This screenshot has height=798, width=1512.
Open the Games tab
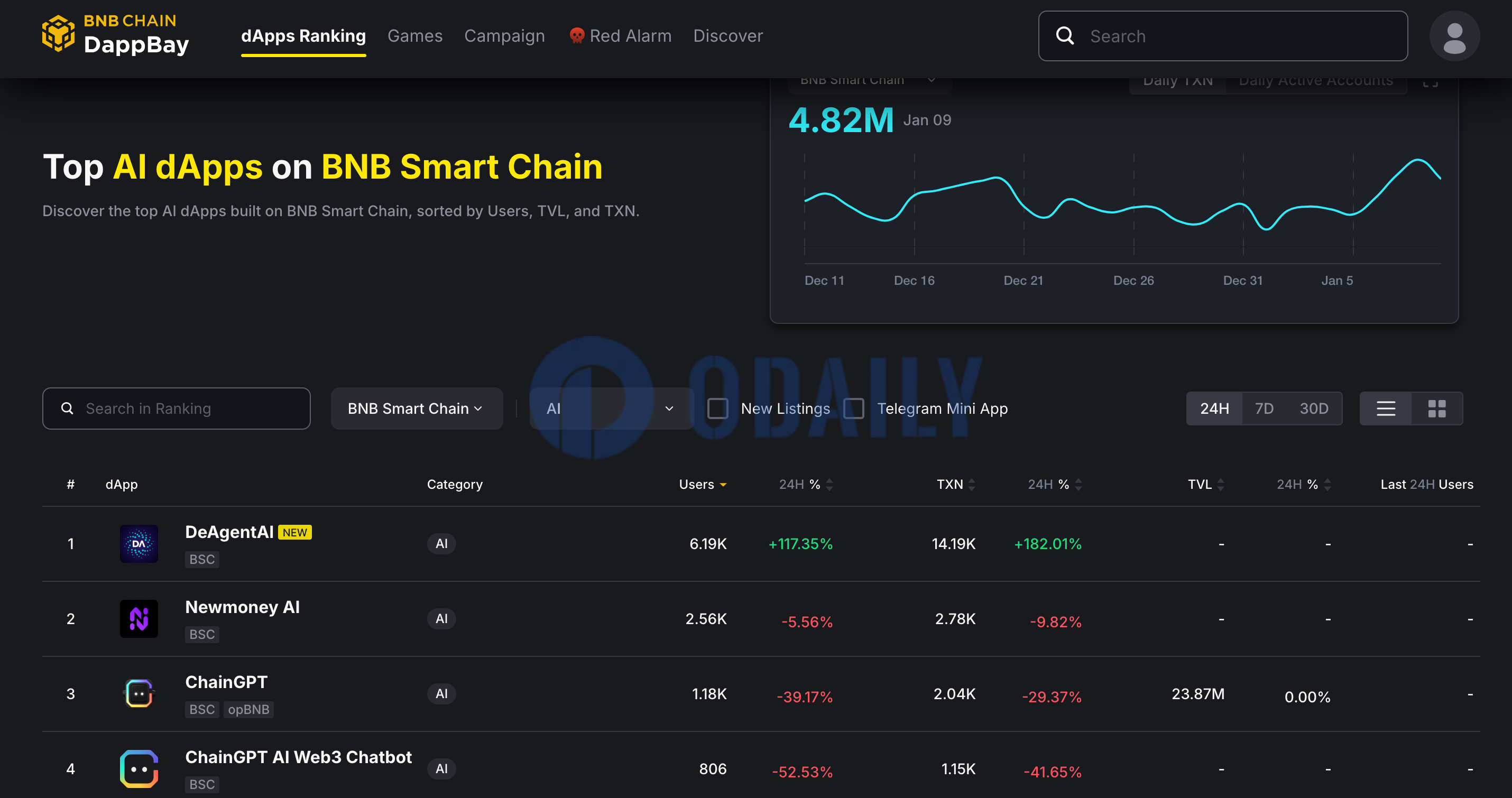pyautogui.click(x=415, y=36)
